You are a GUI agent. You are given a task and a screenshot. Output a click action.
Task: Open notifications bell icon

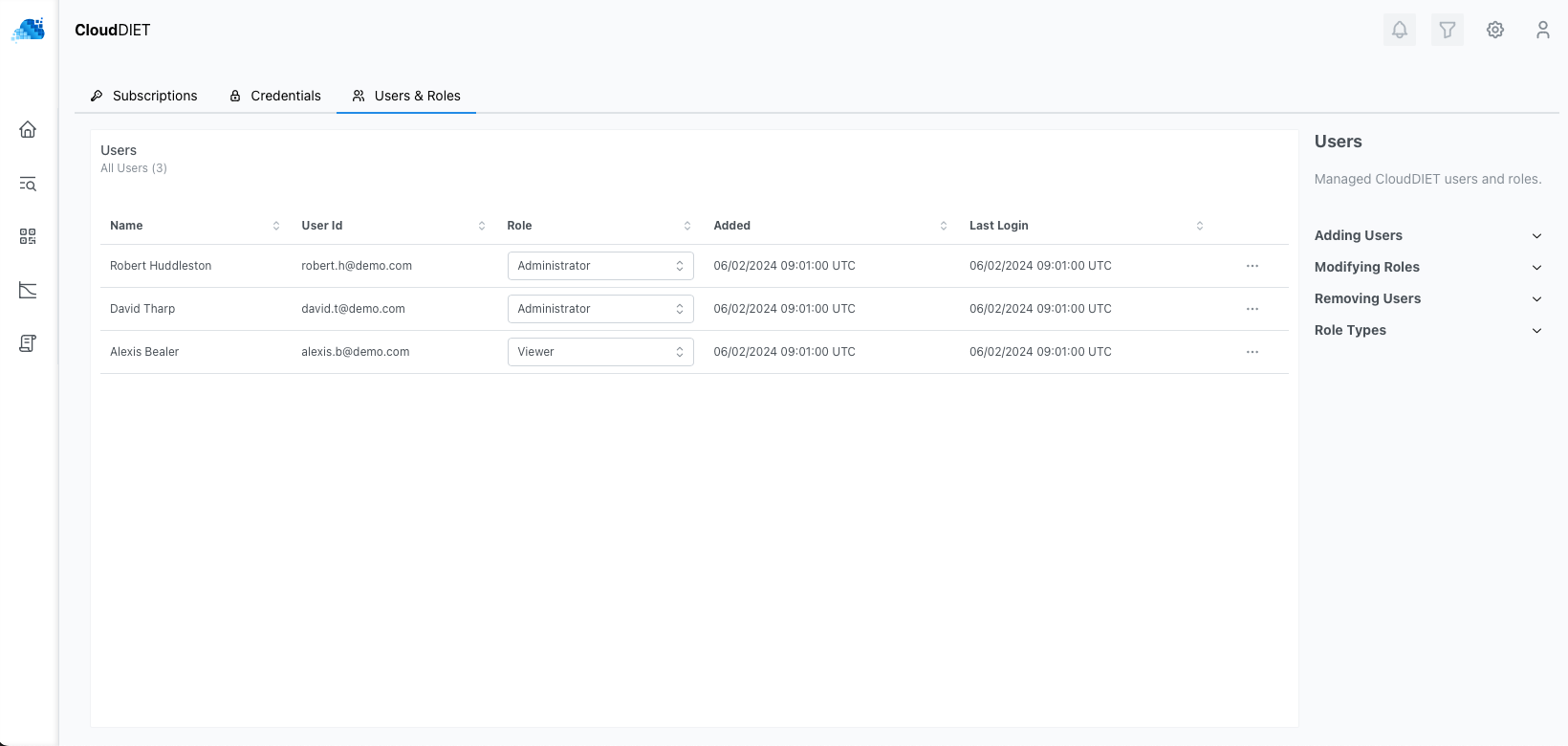click(x=1399, y=30)
